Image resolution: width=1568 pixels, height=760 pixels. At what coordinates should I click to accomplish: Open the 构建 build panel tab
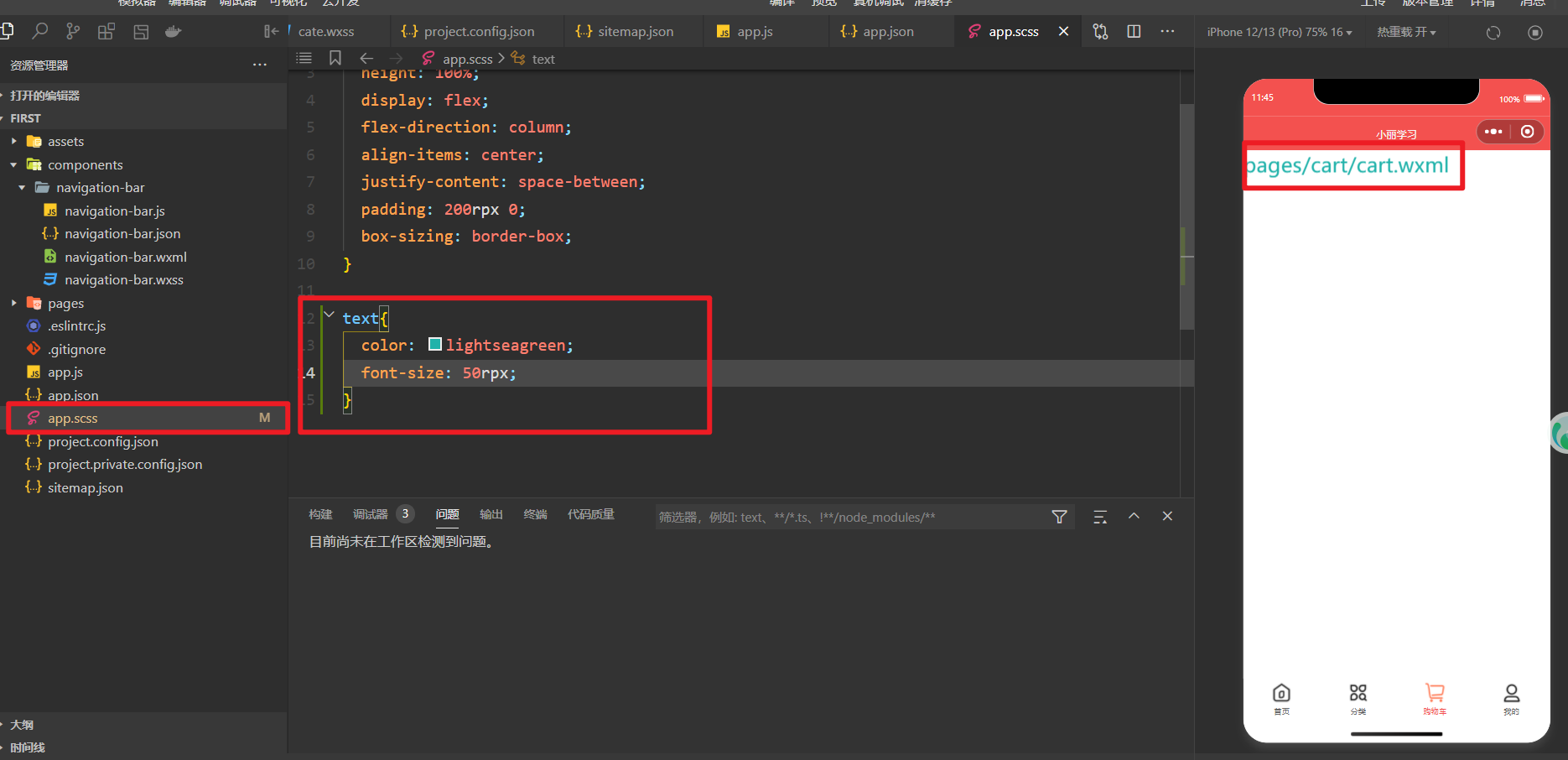coord(320,514)
